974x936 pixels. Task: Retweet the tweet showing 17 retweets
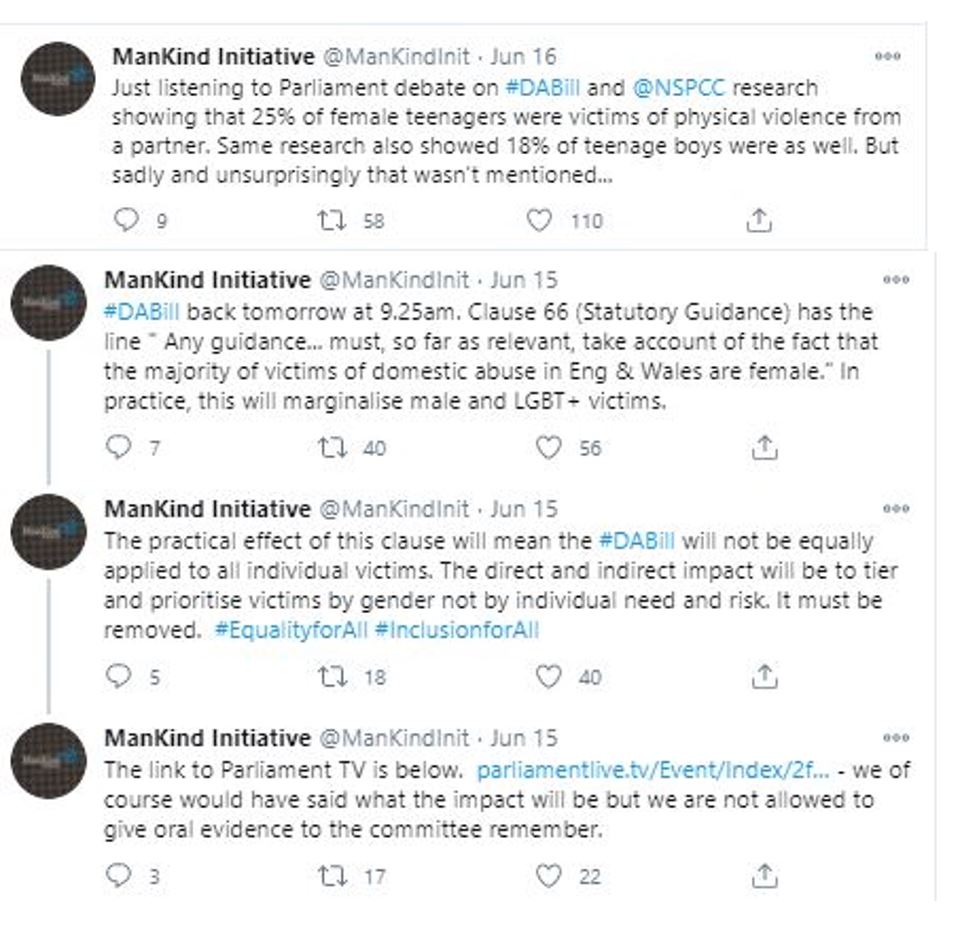pos(332,876)
